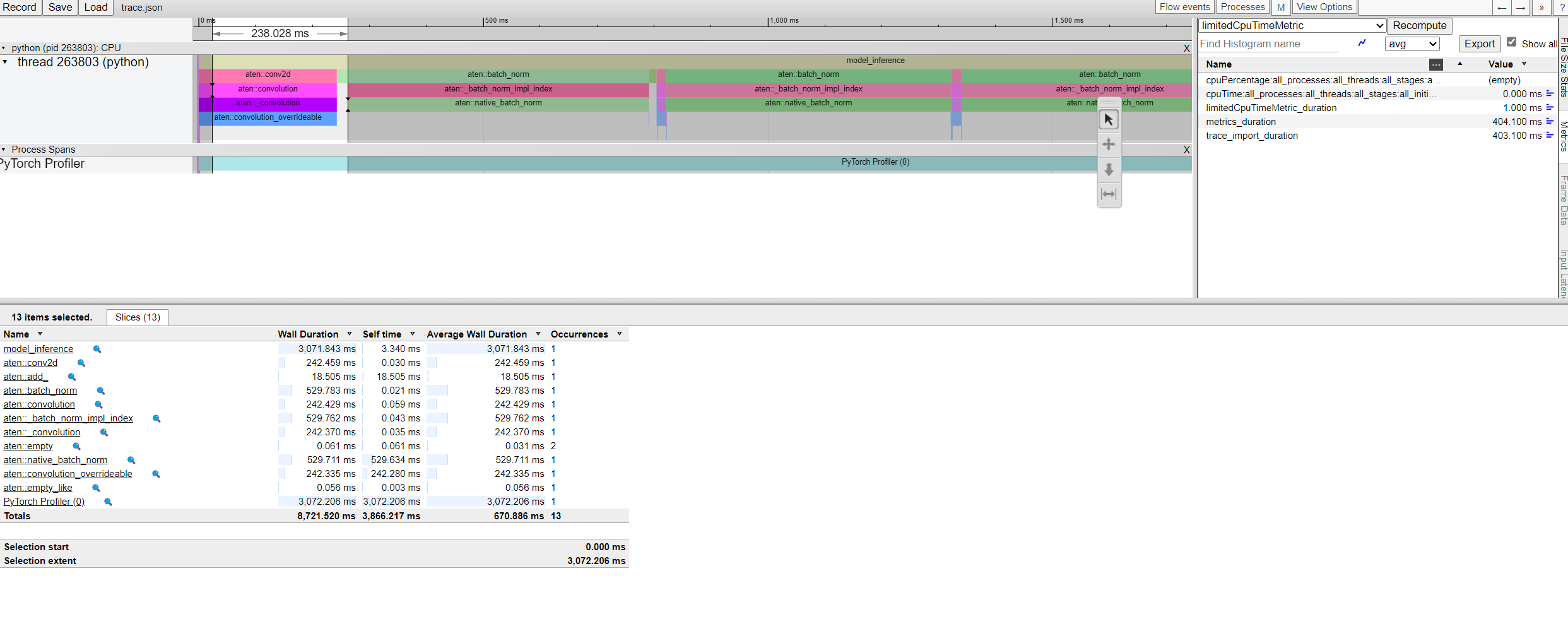Click the Recompute button
Image resolution: width=1568 pixels, height=629 pixels.
(1419, 26)
